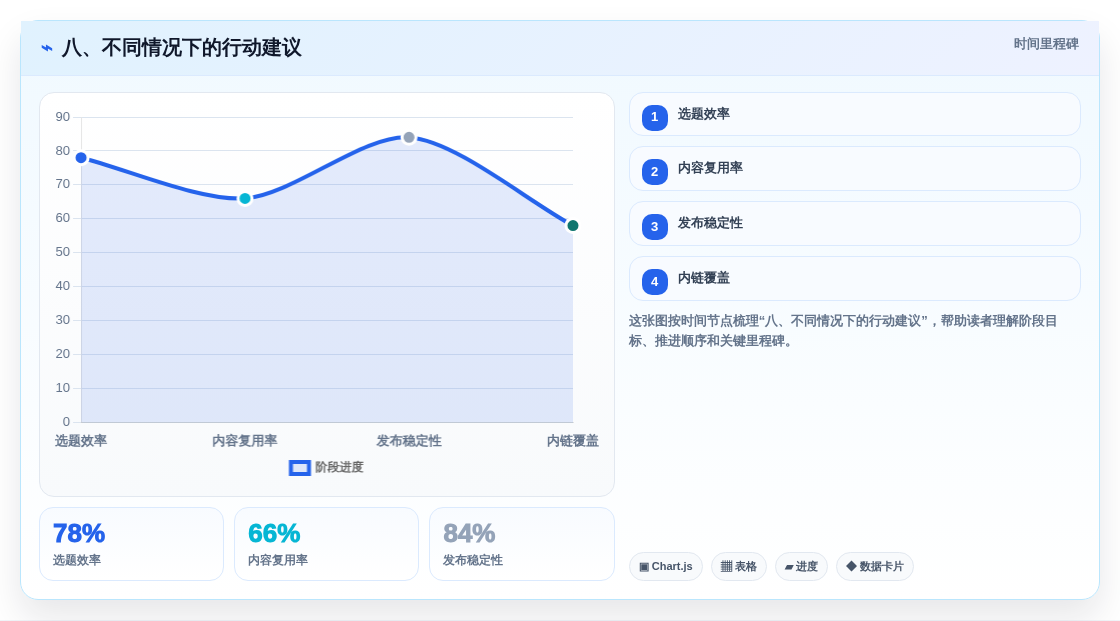Screen dimensions: 1120x621
Task: Click the diamond icon in 数据卡片 chip
Action: point(851,566)
